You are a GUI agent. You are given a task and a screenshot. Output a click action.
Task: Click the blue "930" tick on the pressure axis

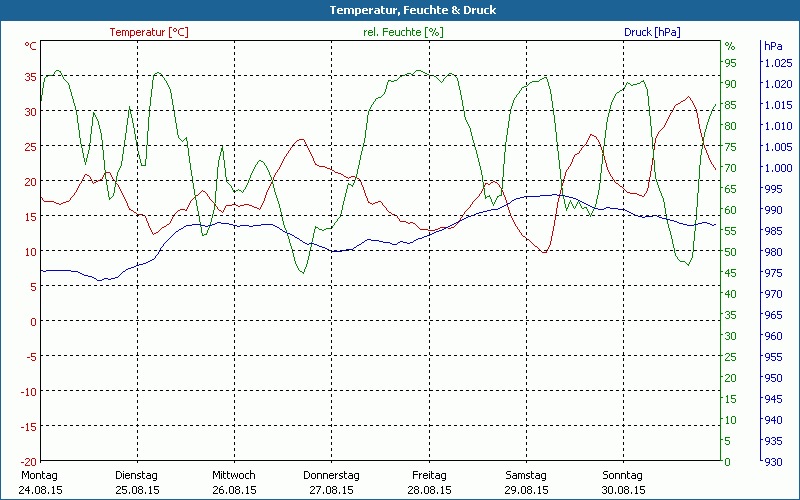click(773, 462)
